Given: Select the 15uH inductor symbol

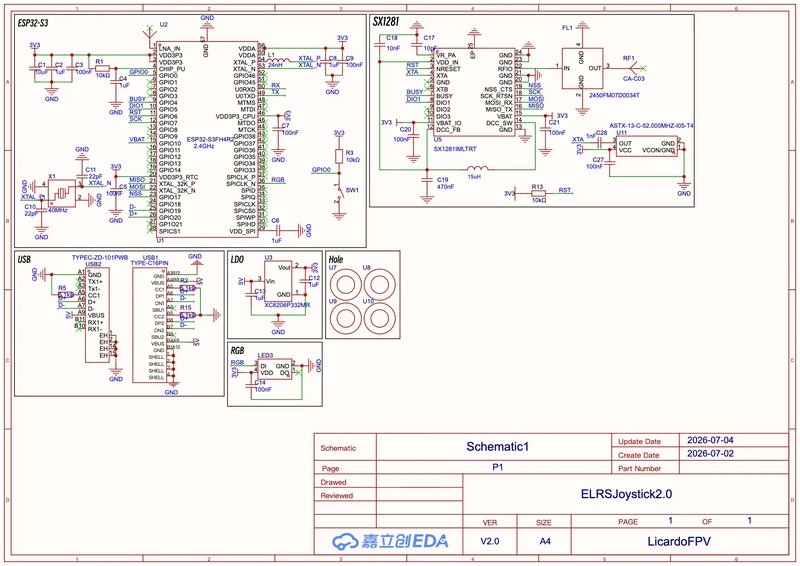Looking at the screenshot, I should pyautogui.click(x=477, y=169).
